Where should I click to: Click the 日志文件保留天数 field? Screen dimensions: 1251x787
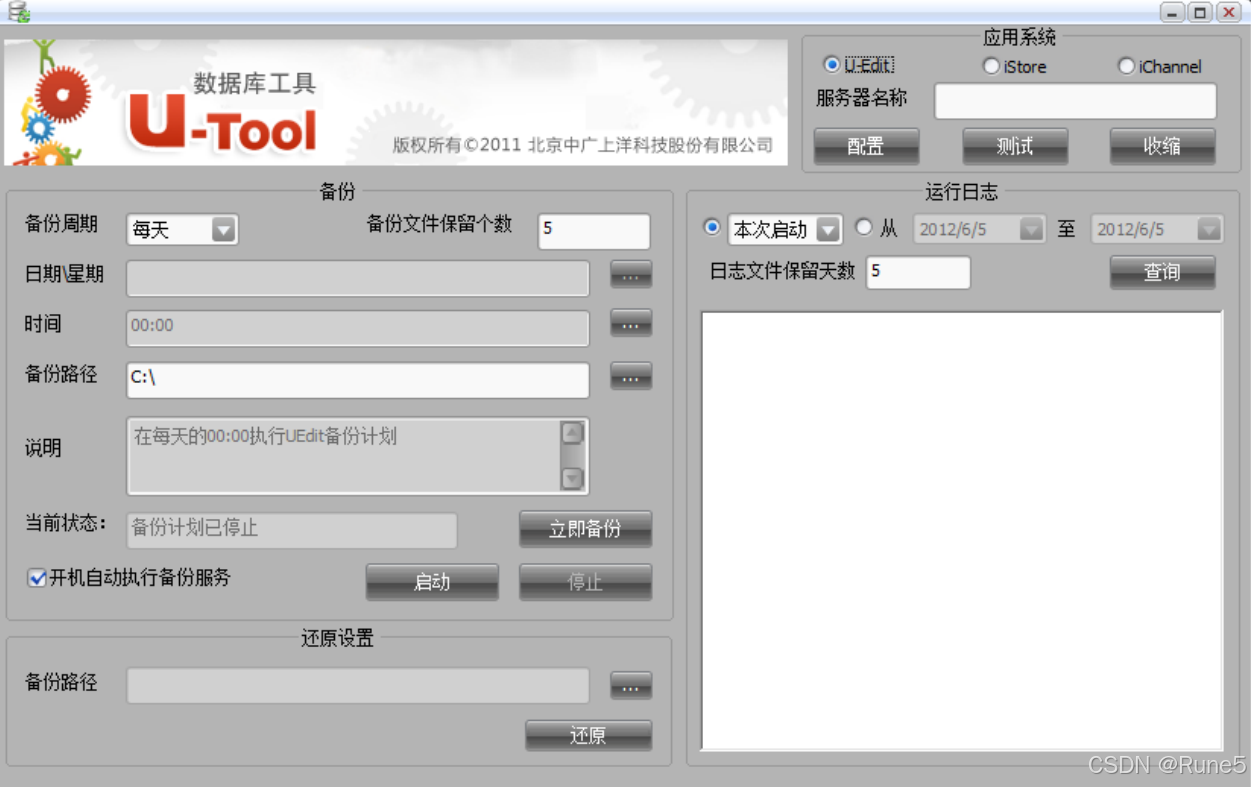tap(918, 273)
